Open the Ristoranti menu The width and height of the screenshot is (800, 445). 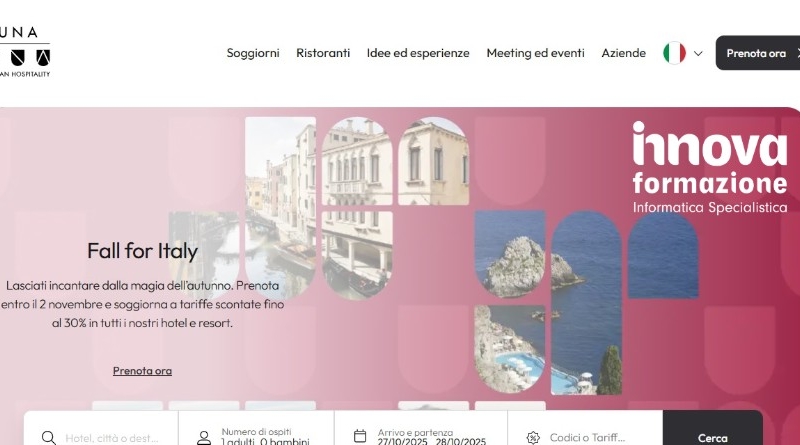(x=323, y=53)
